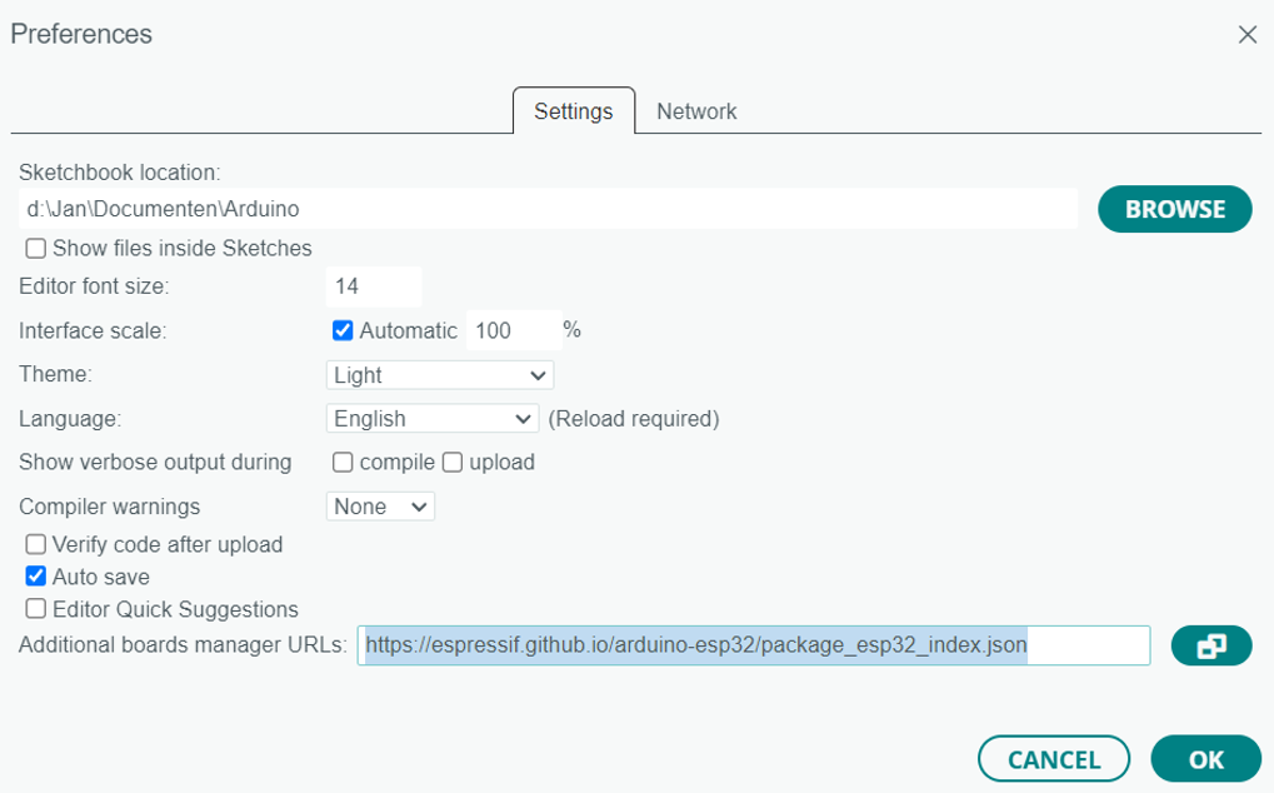Click the Editor font size field
The image size is (1274, 793).
tap(373, 286)
